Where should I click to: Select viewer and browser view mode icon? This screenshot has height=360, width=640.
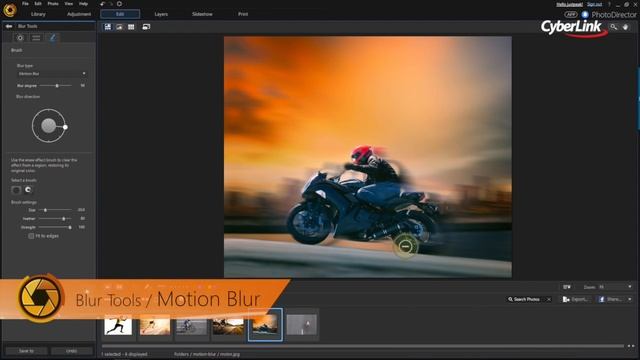pos(108,27)
